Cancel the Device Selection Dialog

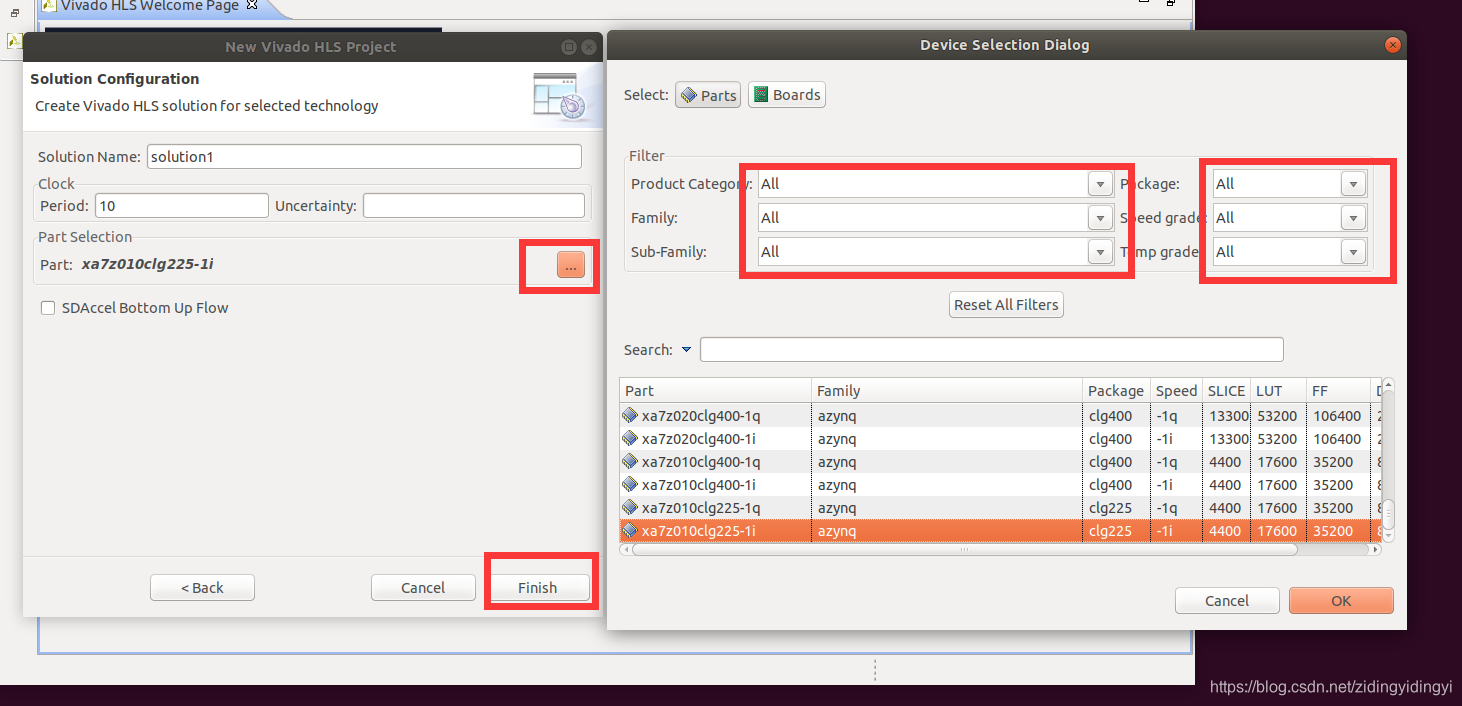[x=1227, y=601]
